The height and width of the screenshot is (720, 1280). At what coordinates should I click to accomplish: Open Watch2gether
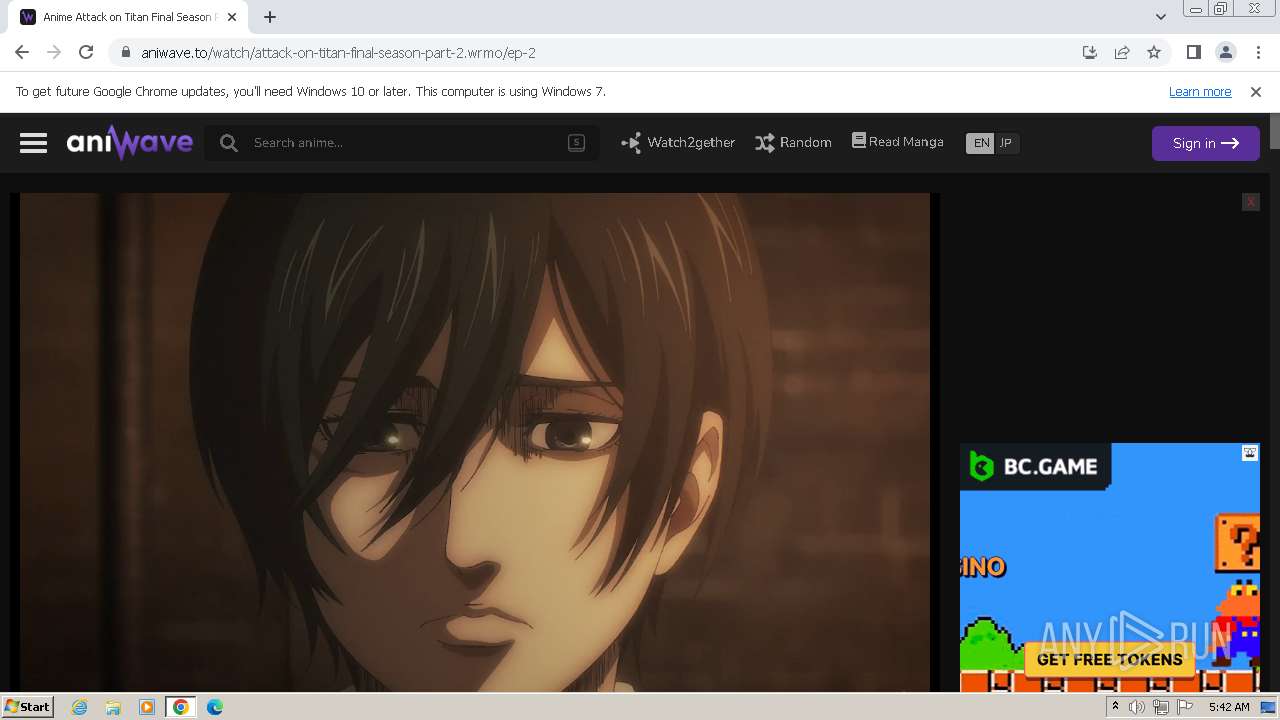point(678,143)
